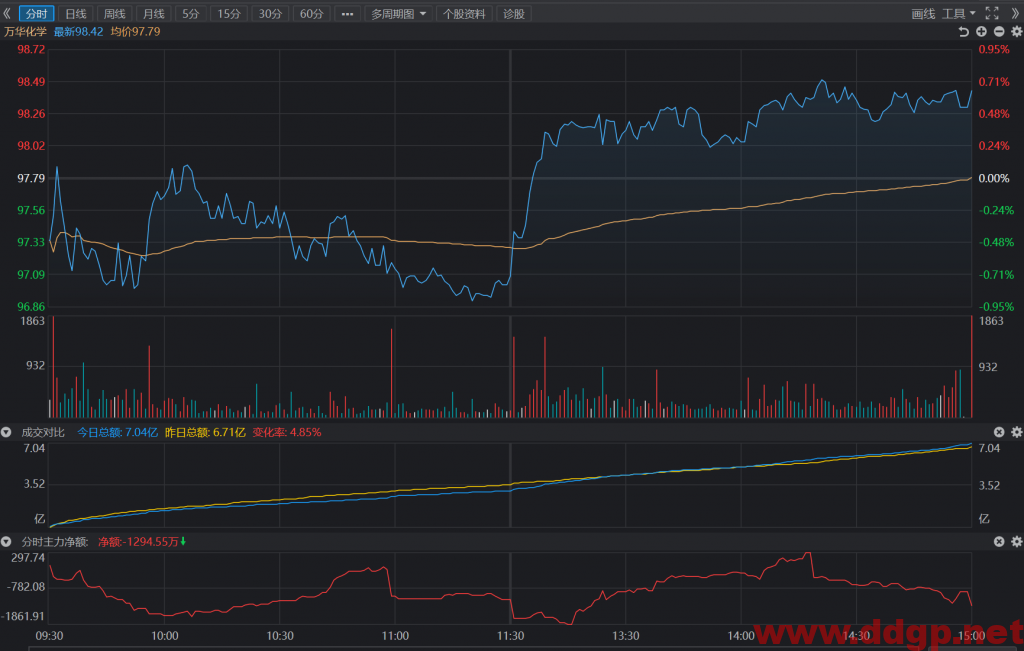
Task: Click the 97.09 price axis label
Action: [31, 274]
